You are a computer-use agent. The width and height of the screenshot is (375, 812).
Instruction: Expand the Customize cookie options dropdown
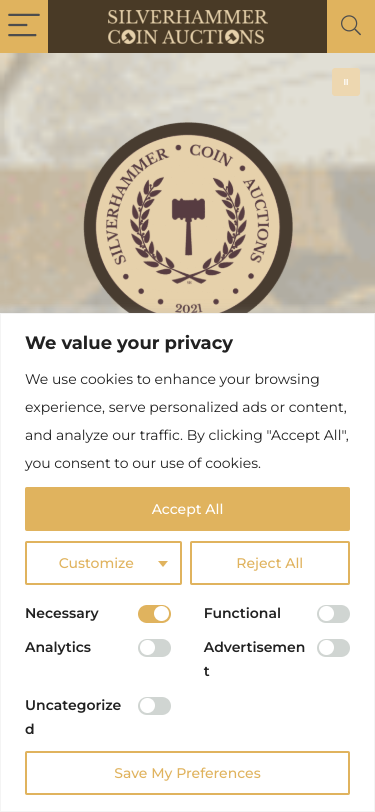(x=103, y=563)
